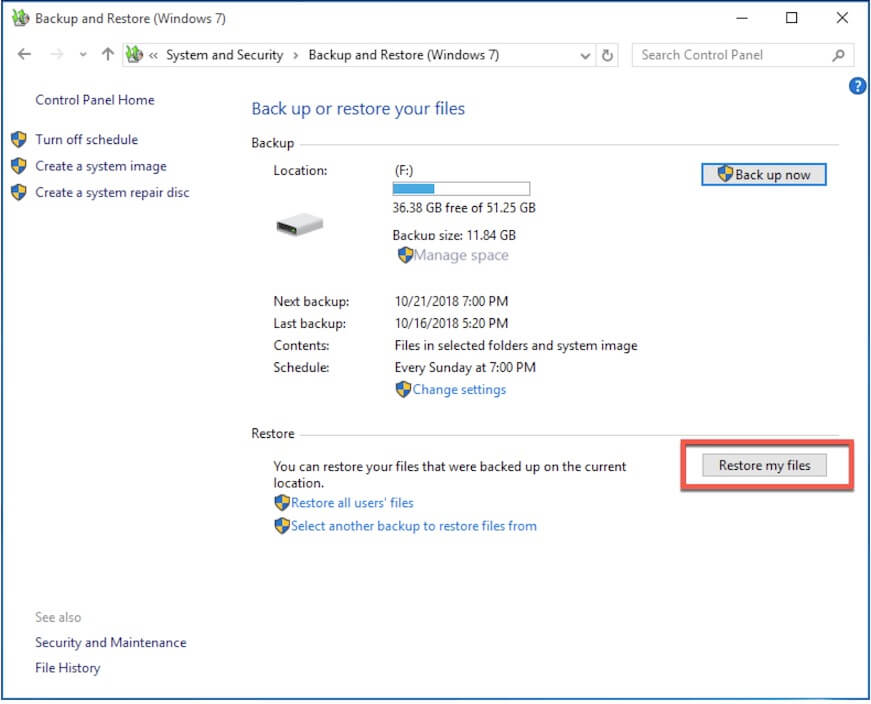Click the Search Control Panel field

point(742,55)
